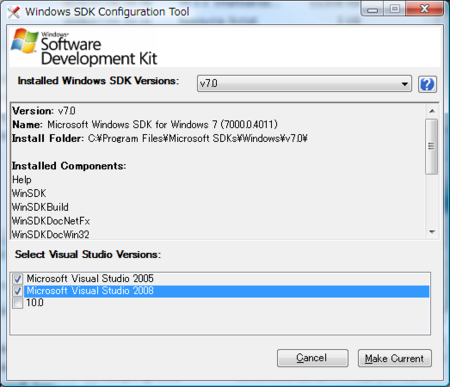Maximize the SDK Configuration Tool window

tap(395, 9)
